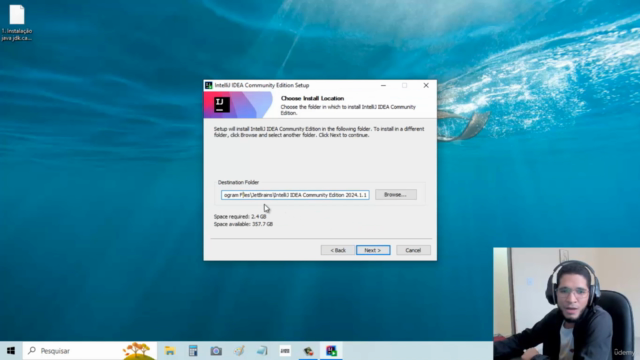Switch to the IntelliJ installer taskbar icon
640x360 pixels.
pyautogui.click(x=331, y=351)
